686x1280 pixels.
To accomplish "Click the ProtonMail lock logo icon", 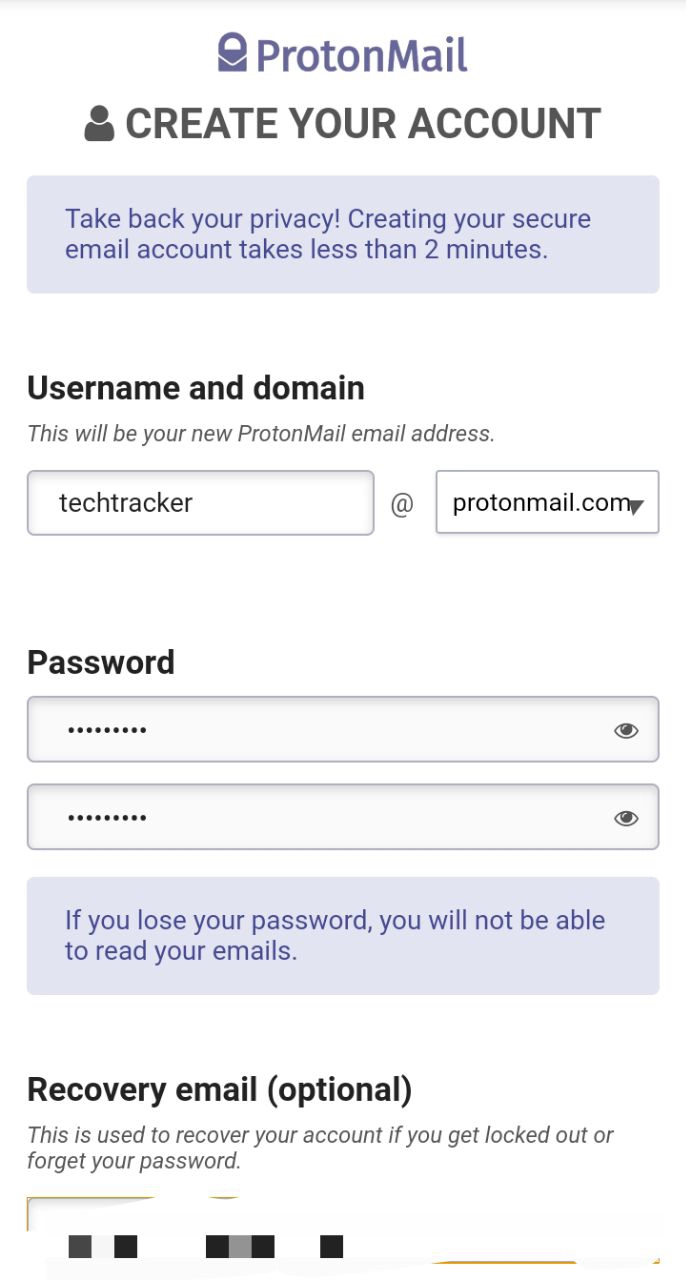I will click(232, 53).
